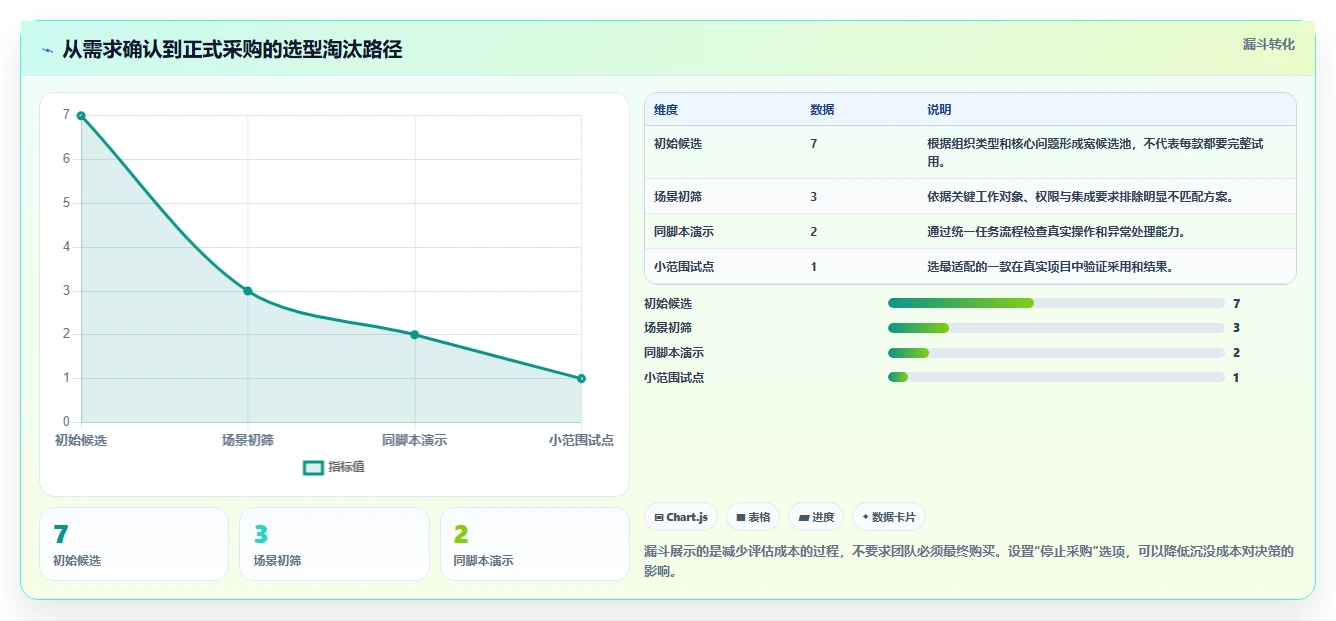Click the icon inside the Chart.js tag
Viewport: 1336px width, 621px height.
coord(659,518)
